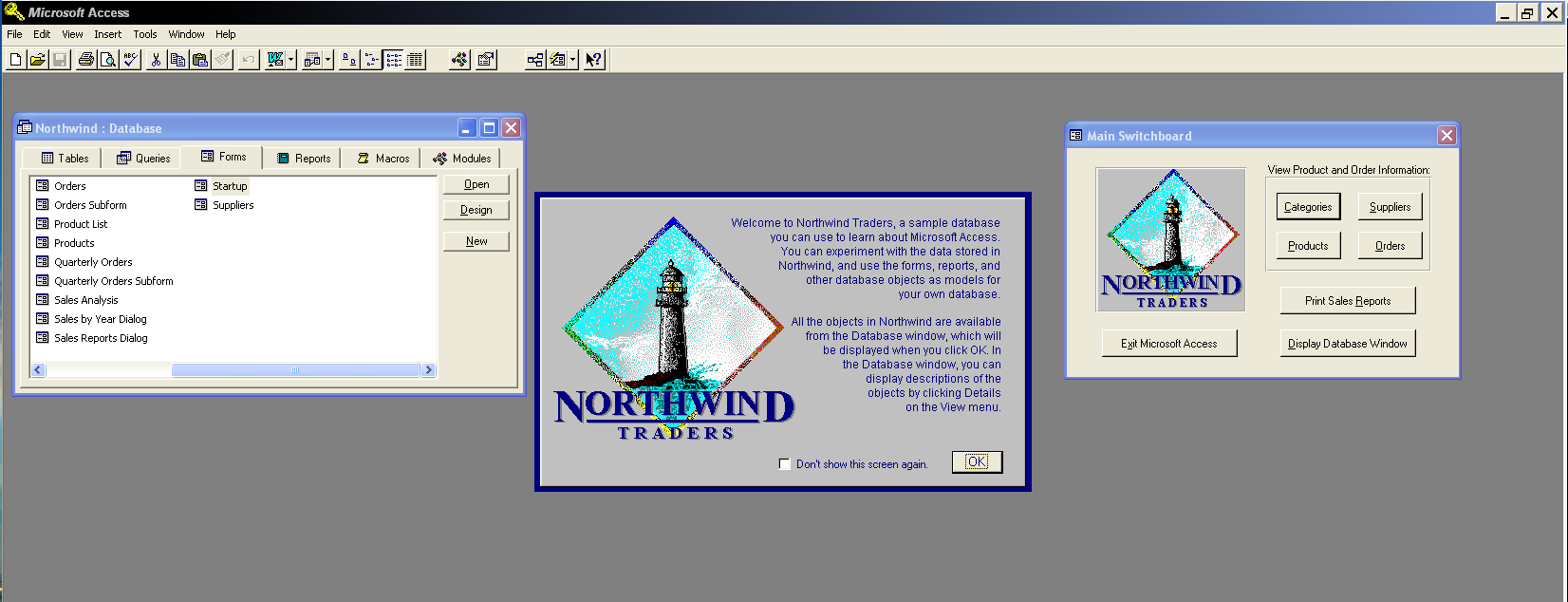Switch to the Reports tab

pos(303,159)
